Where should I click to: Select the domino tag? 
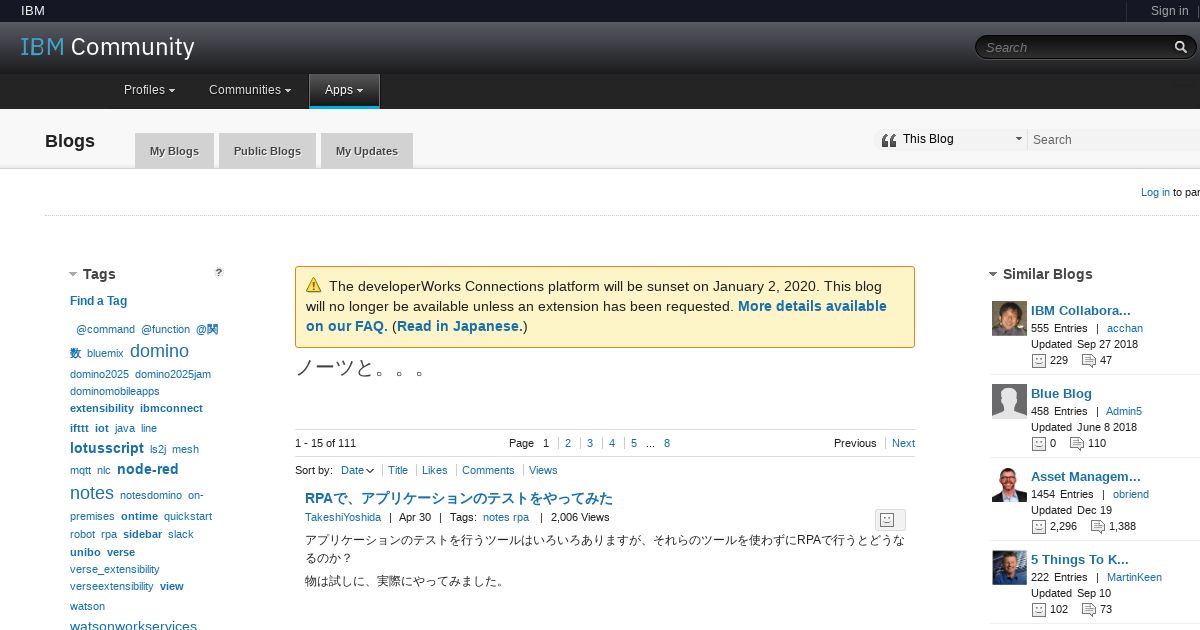click(x=159, y=351)
